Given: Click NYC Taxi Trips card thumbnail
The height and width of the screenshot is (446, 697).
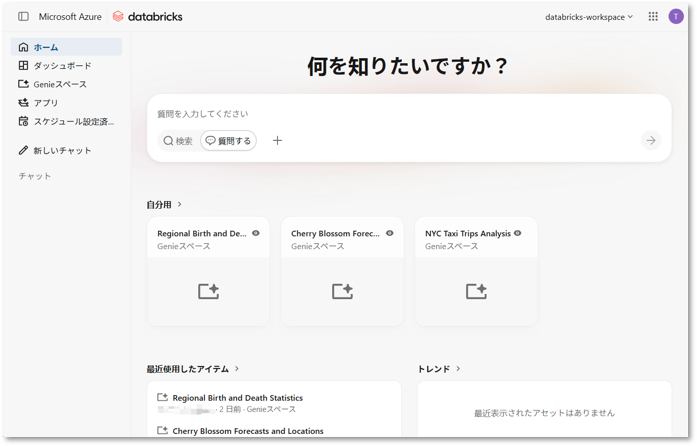Looking at the screenshot, I should (x=476, y=292).
